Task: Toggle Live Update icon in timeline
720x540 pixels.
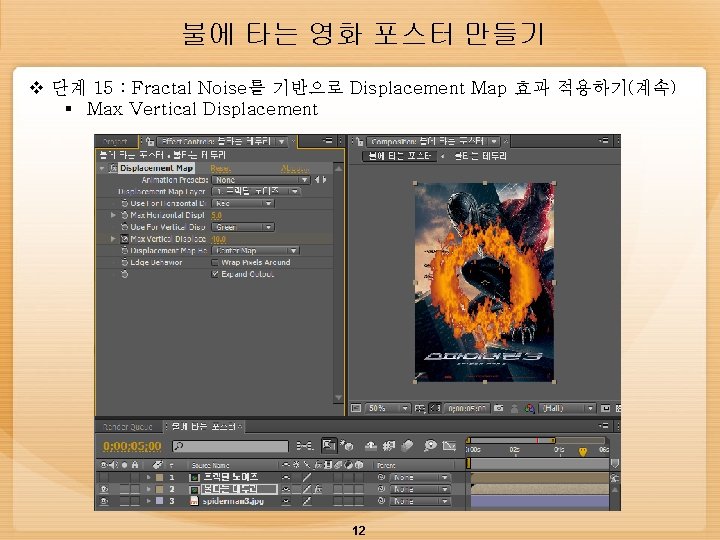Action: (329, 445)
